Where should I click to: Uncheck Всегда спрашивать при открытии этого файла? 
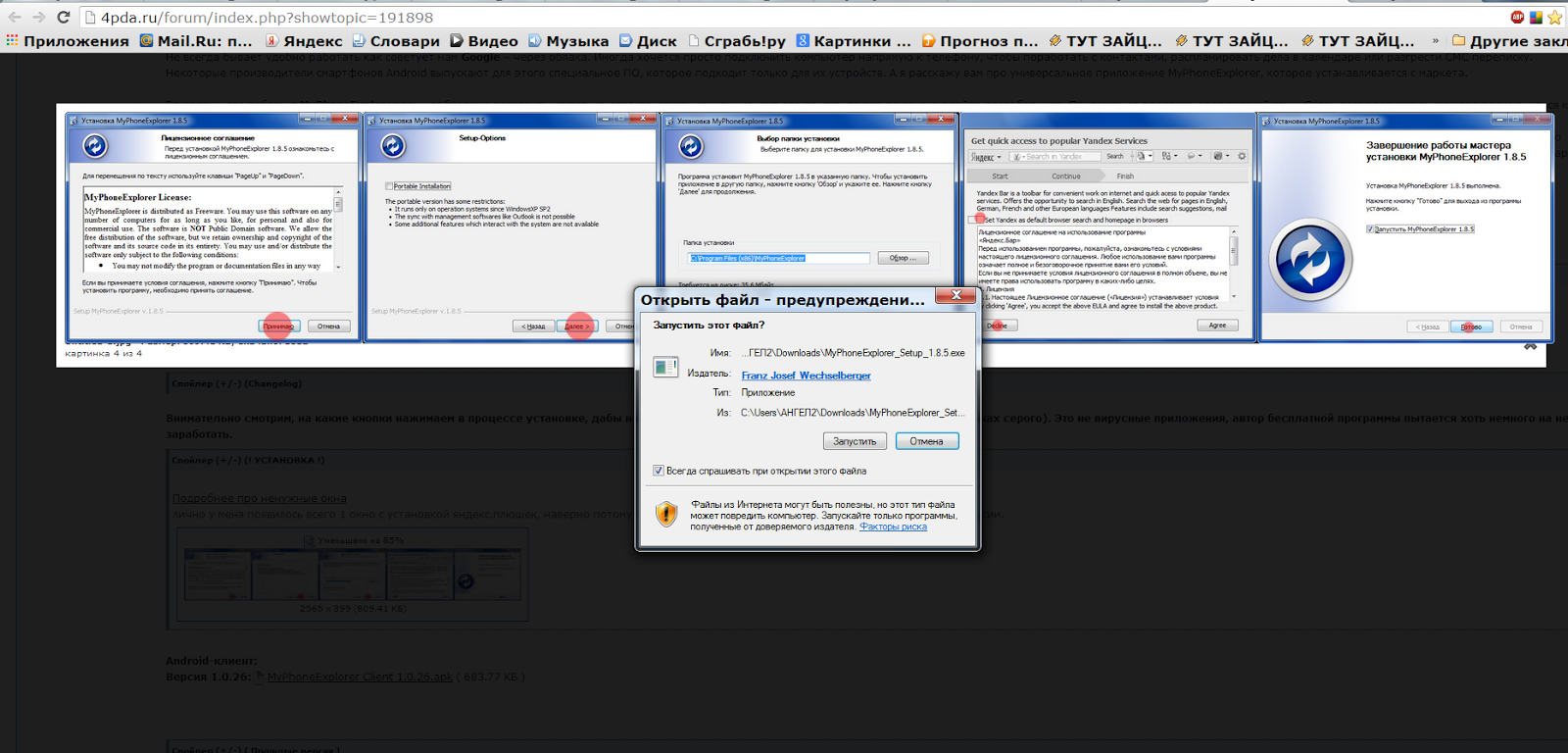pos(659,471)
